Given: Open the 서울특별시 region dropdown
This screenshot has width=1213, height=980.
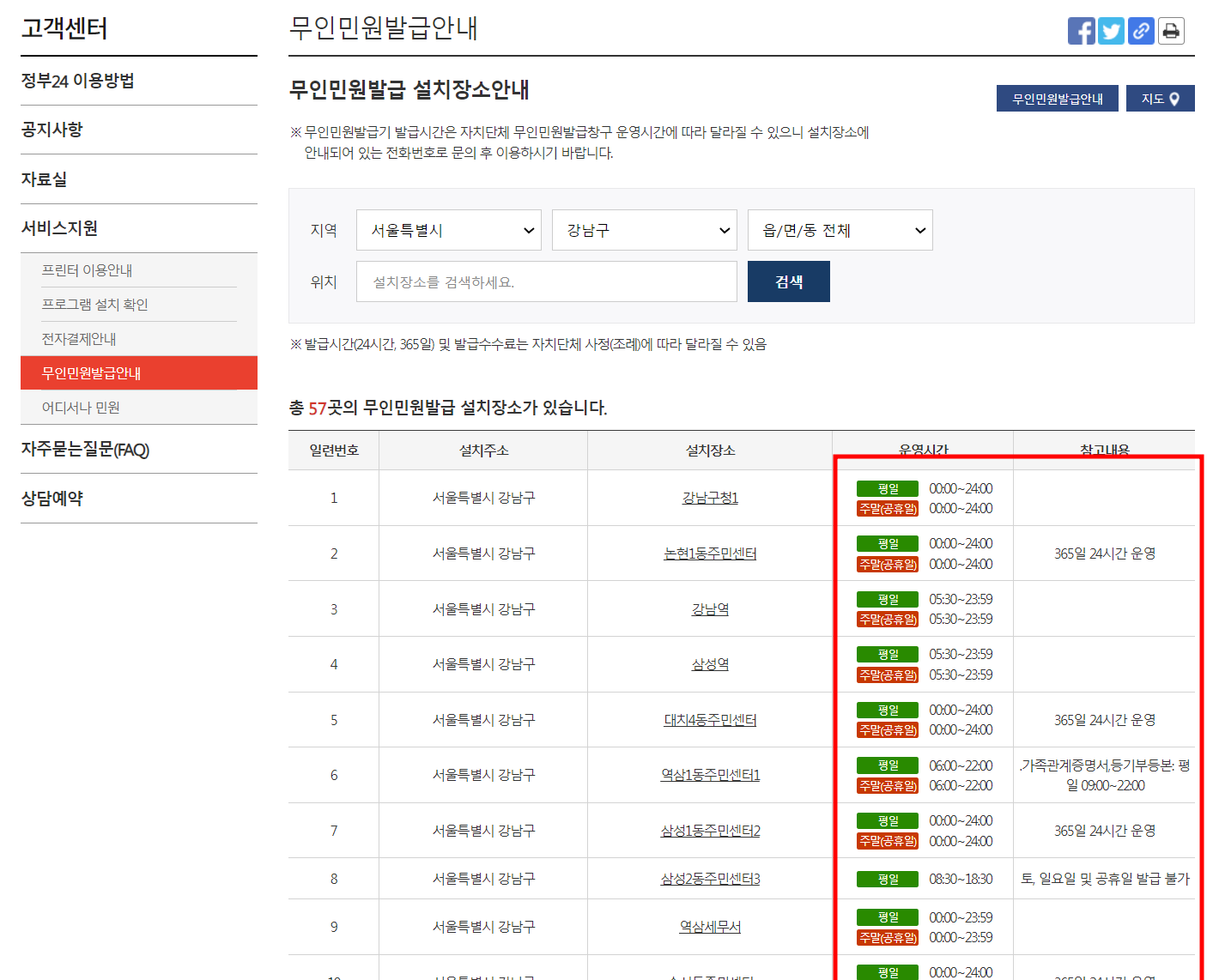Looking at the screenshot, I should 449,230.
